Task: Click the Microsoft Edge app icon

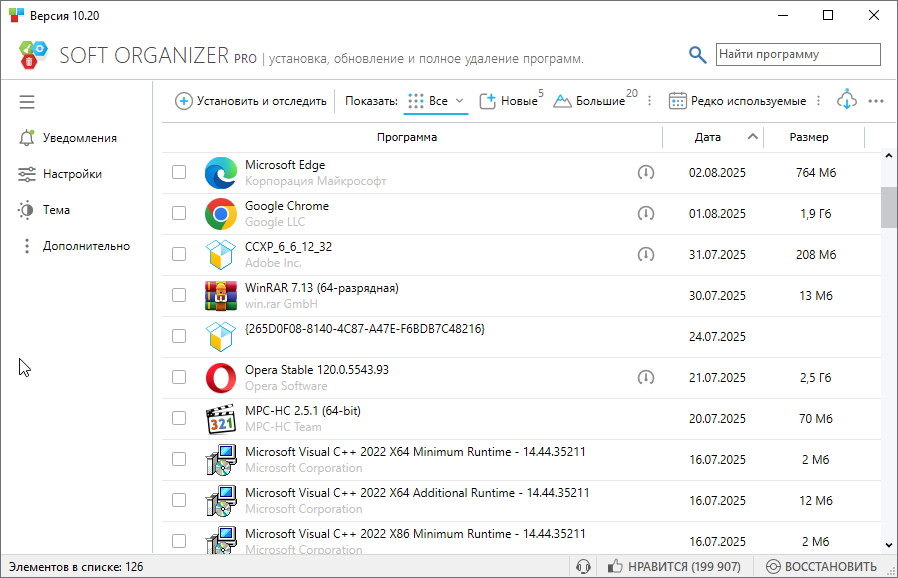Action: click(220, 172)
